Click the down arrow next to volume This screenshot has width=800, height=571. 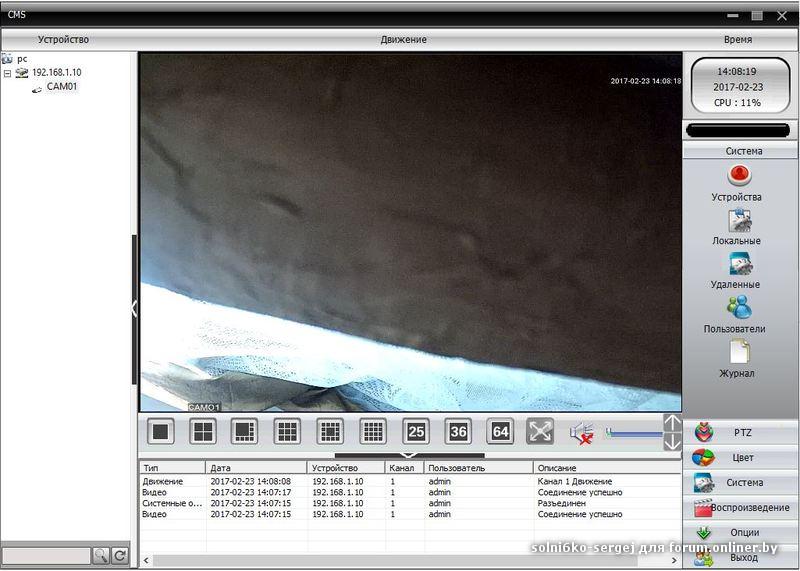[672, 442]
